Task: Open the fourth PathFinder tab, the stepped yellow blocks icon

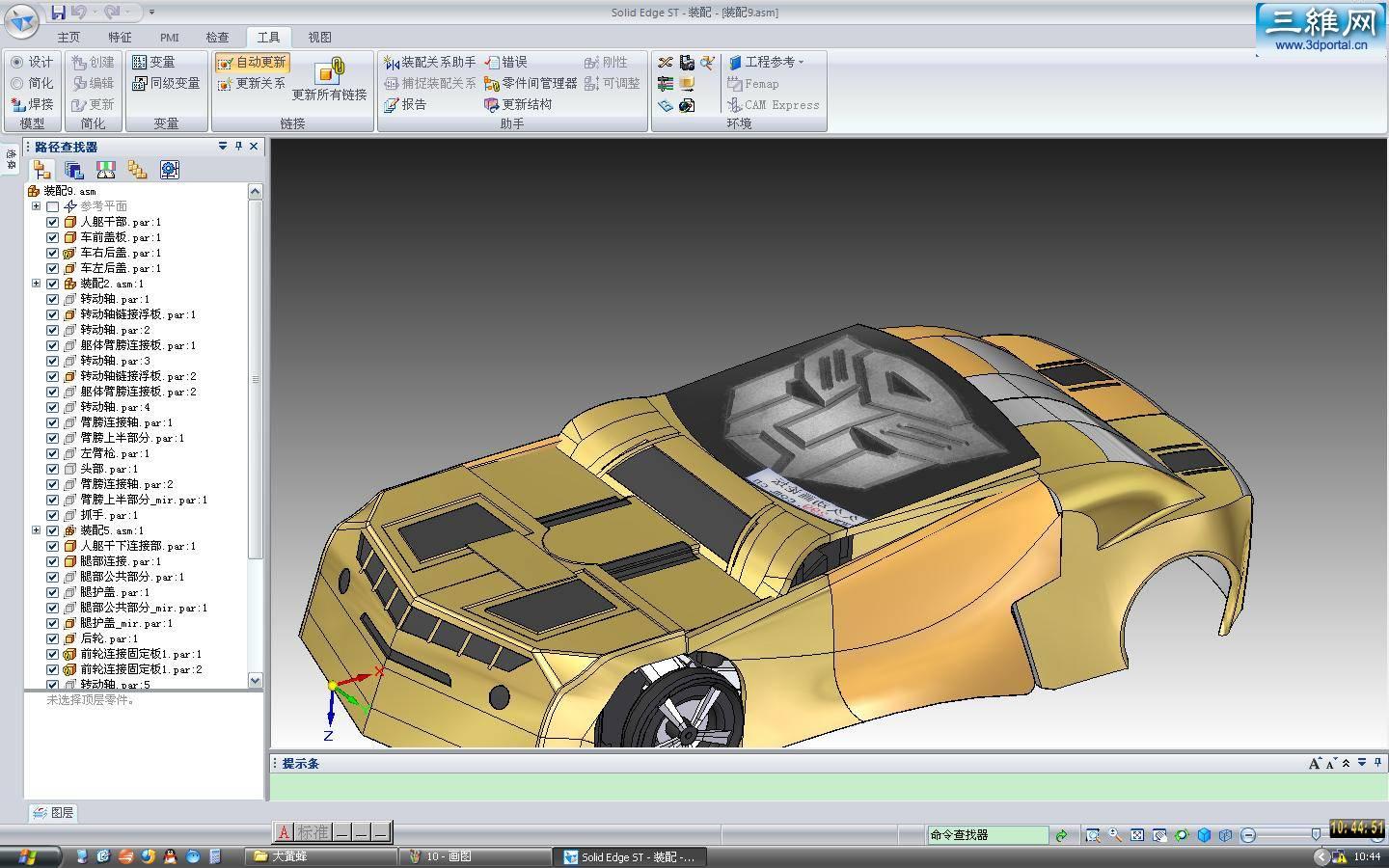Action: [138, 170]
